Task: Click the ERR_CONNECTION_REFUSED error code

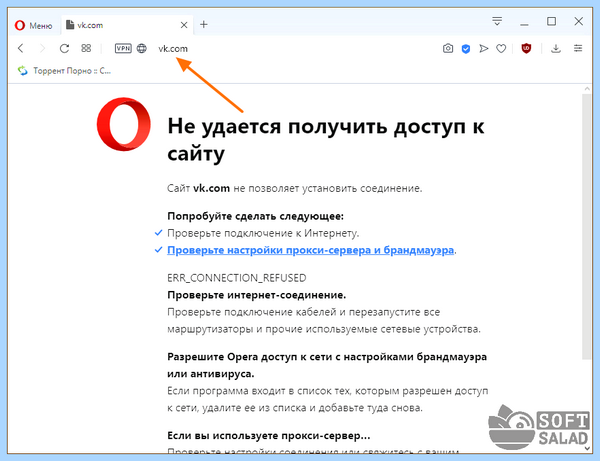Action: tap(236, 278)
